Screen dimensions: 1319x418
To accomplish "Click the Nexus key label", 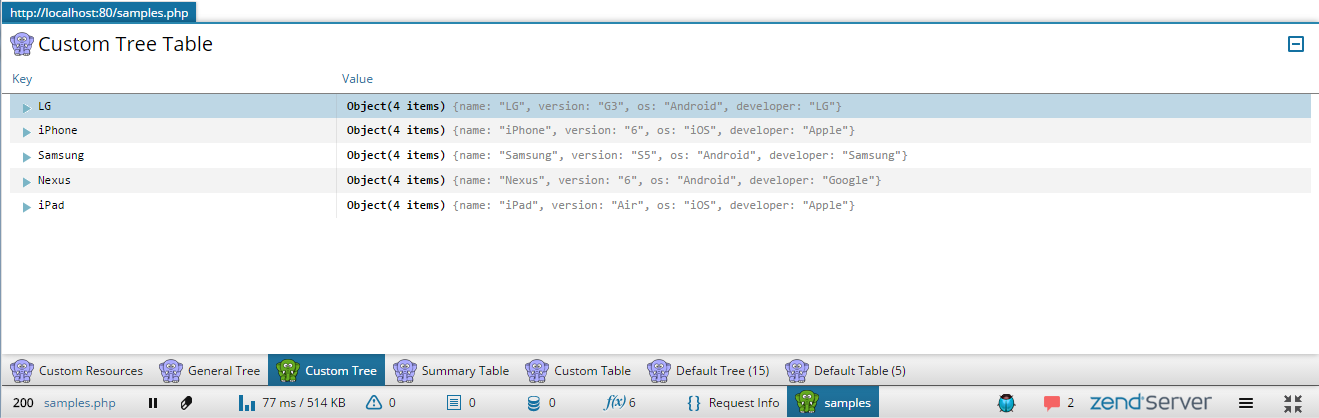I will pos(54,181).
